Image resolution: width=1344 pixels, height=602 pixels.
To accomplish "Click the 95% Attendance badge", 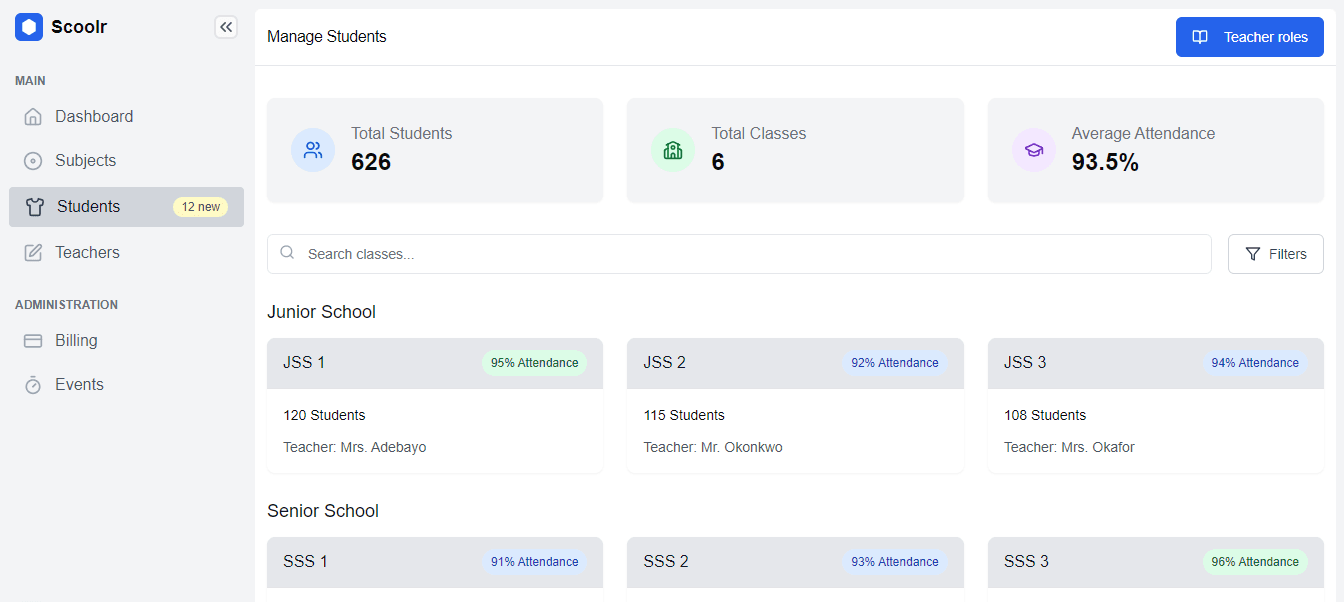I will [534, 363].
